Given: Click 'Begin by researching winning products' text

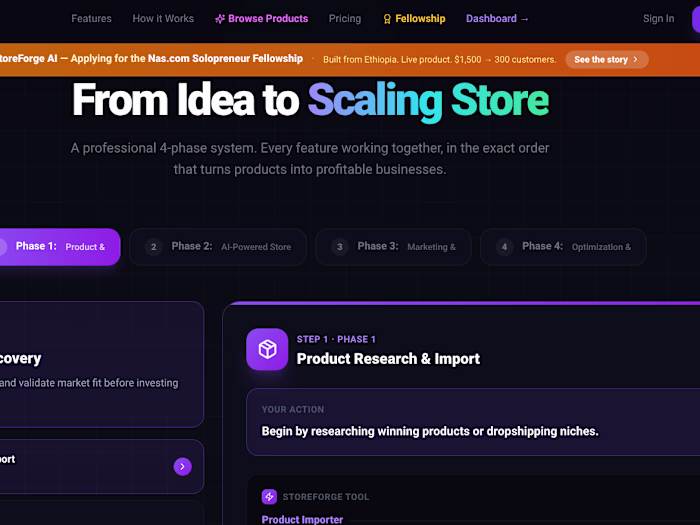Looking at the screenshot, I should click(430, 431).
